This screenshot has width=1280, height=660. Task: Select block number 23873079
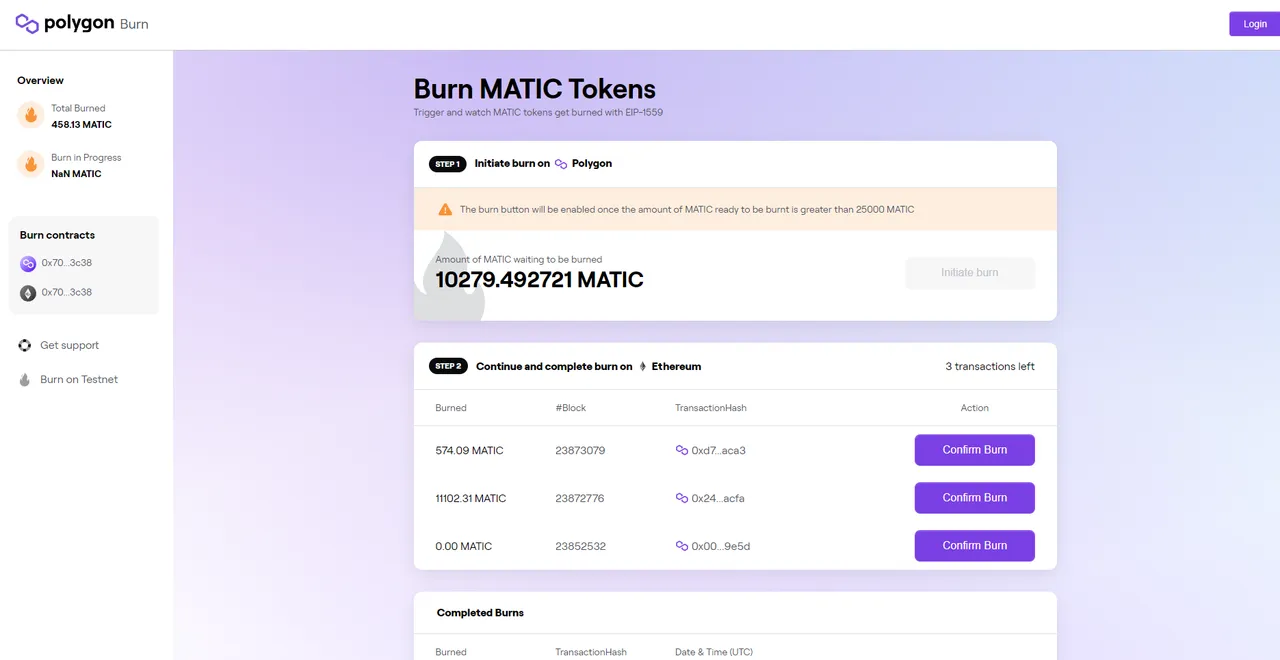pyautogui.click(x=580, y=451)
